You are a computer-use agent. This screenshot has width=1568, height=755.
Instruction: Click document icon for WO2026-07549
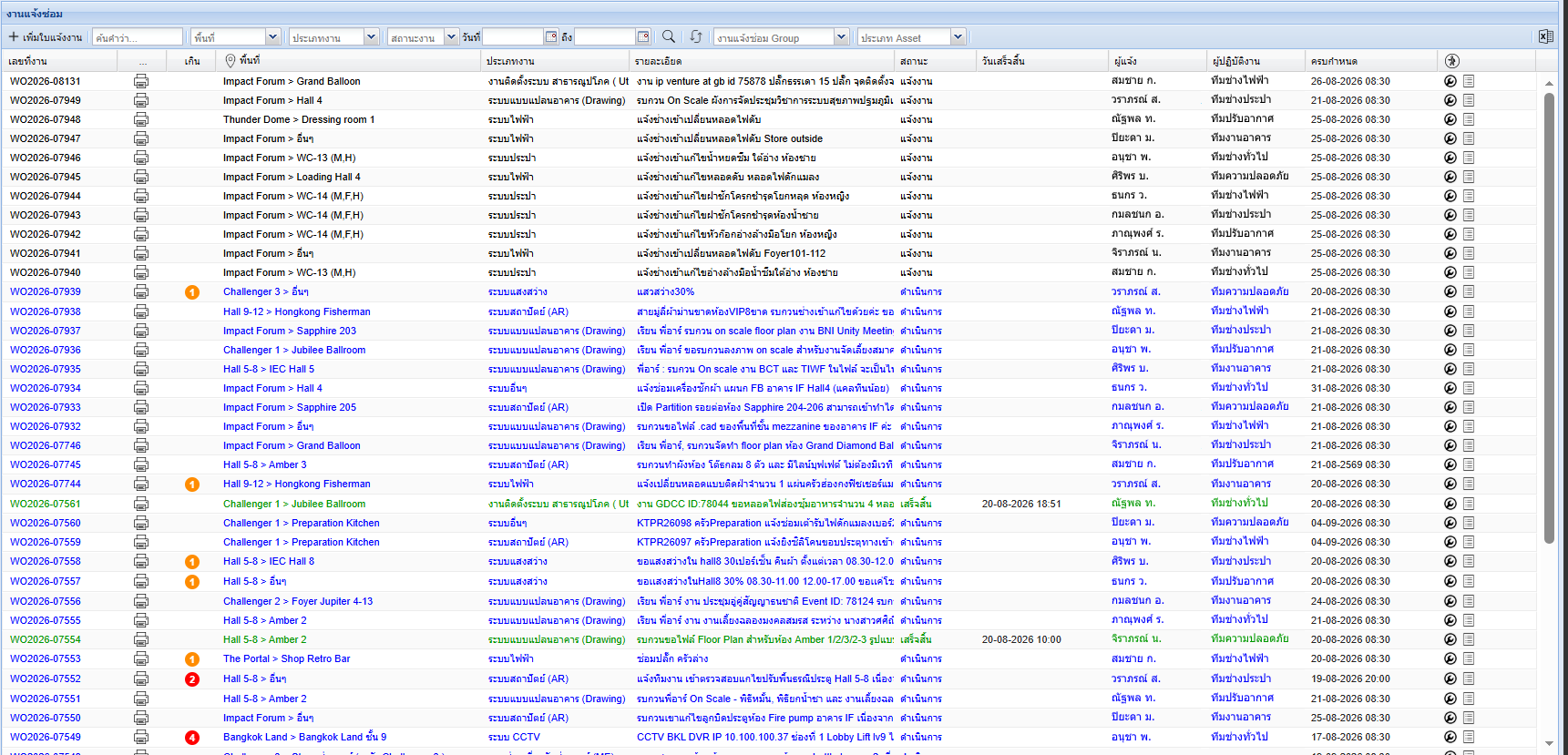point(1469,737)
